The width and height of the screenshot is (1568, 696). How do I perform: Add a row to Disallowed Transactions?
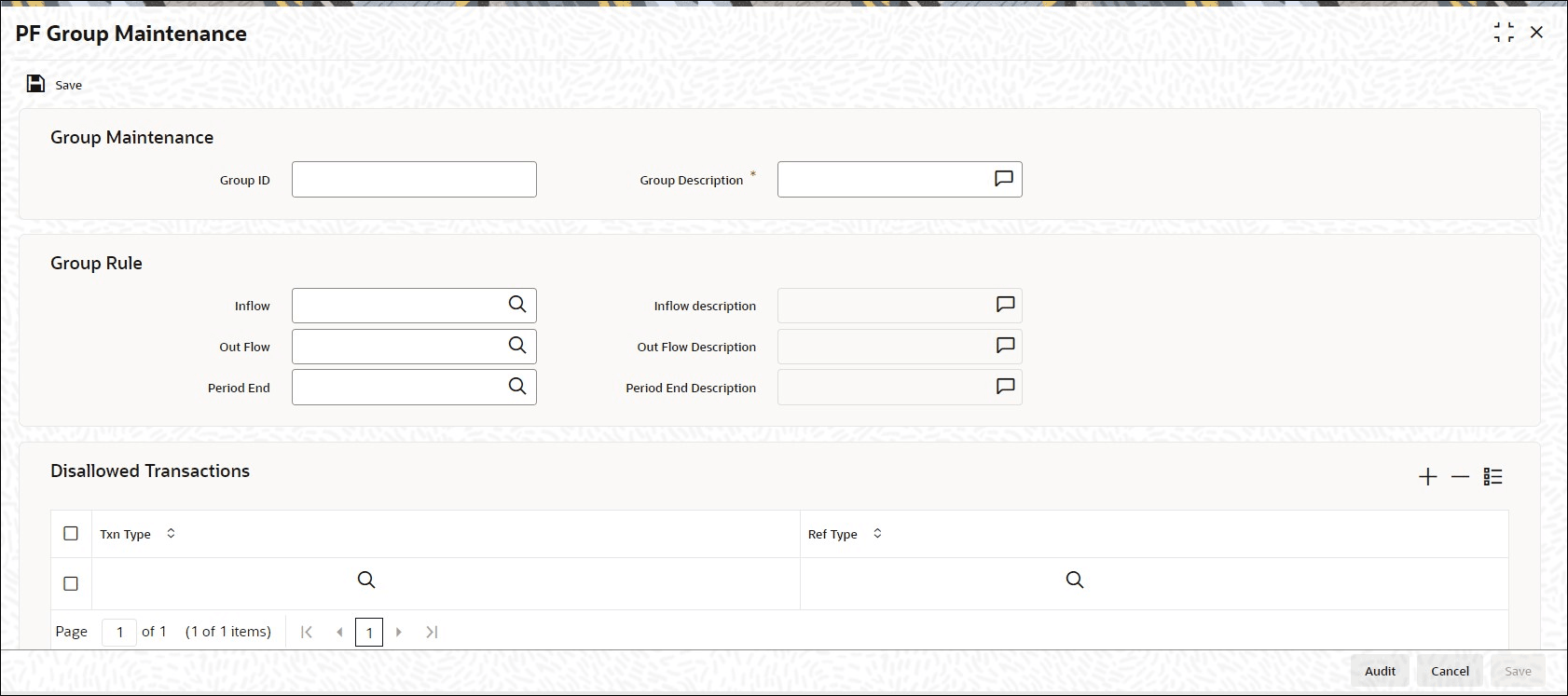(x=1427, y=477)
